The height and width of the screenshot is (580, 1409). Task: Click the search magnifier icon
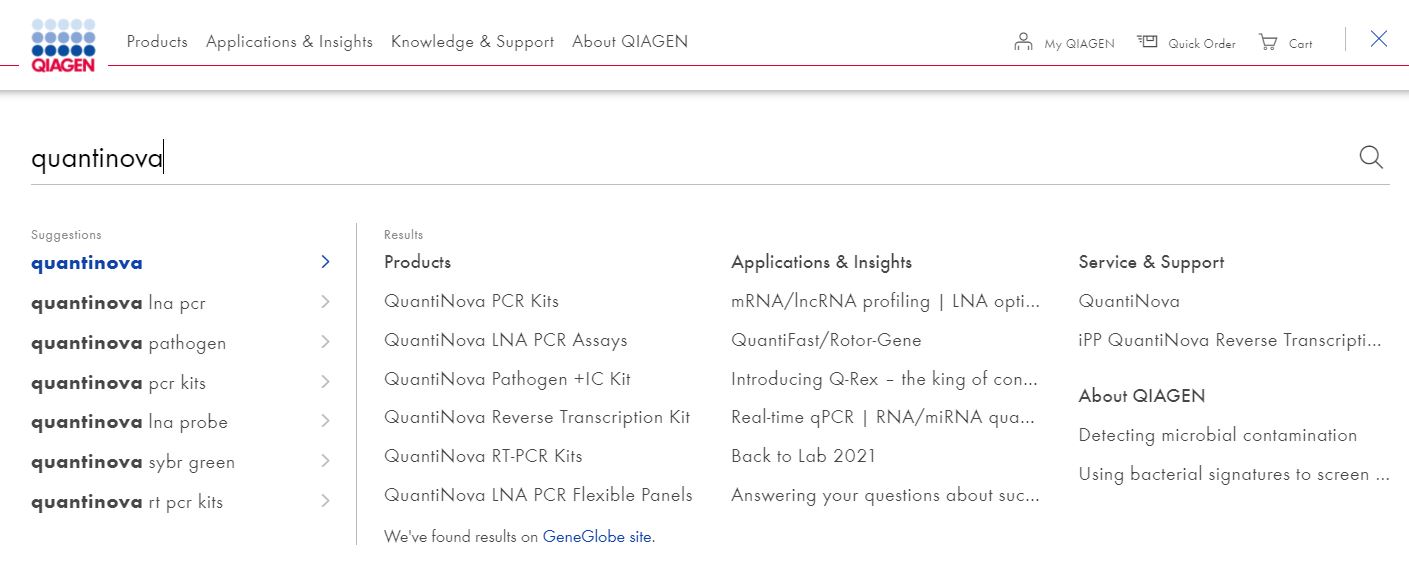tap(1370, 157)
